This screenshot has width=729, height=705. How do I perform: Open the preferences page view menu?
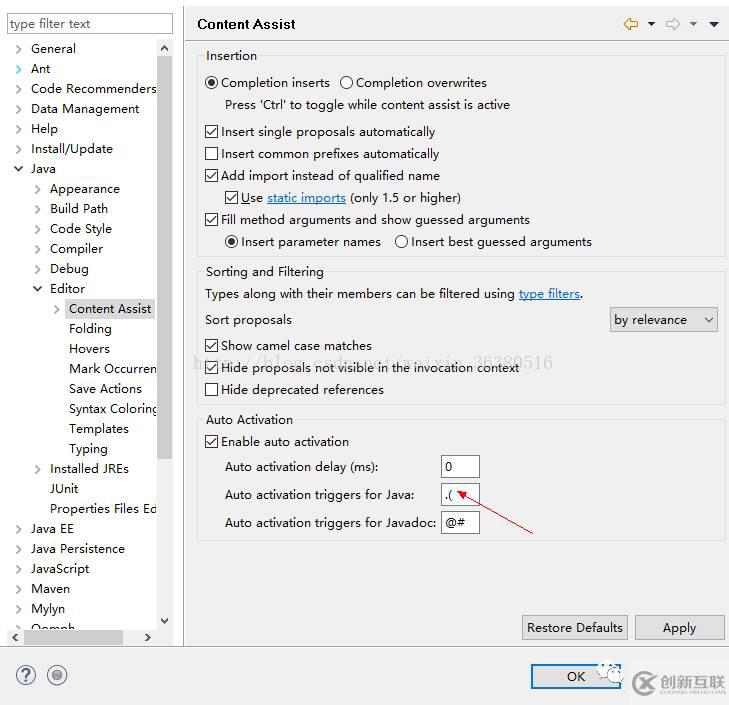714,24
